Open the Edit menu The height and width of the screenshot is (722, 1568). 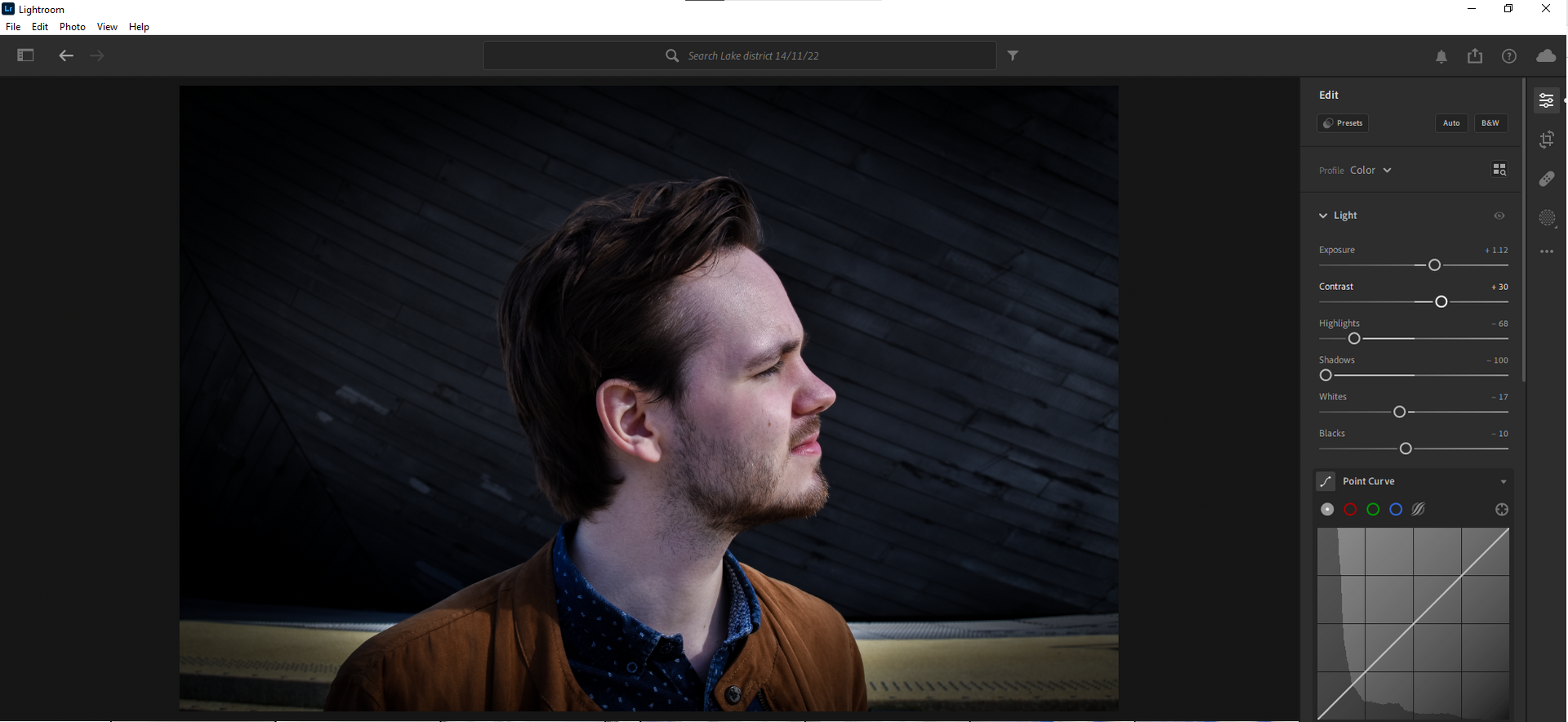40,27
